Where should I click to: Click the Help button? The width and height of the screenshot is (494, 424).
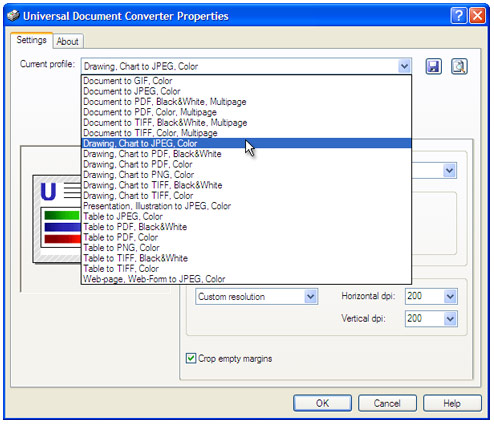click(x=452, y=403)
